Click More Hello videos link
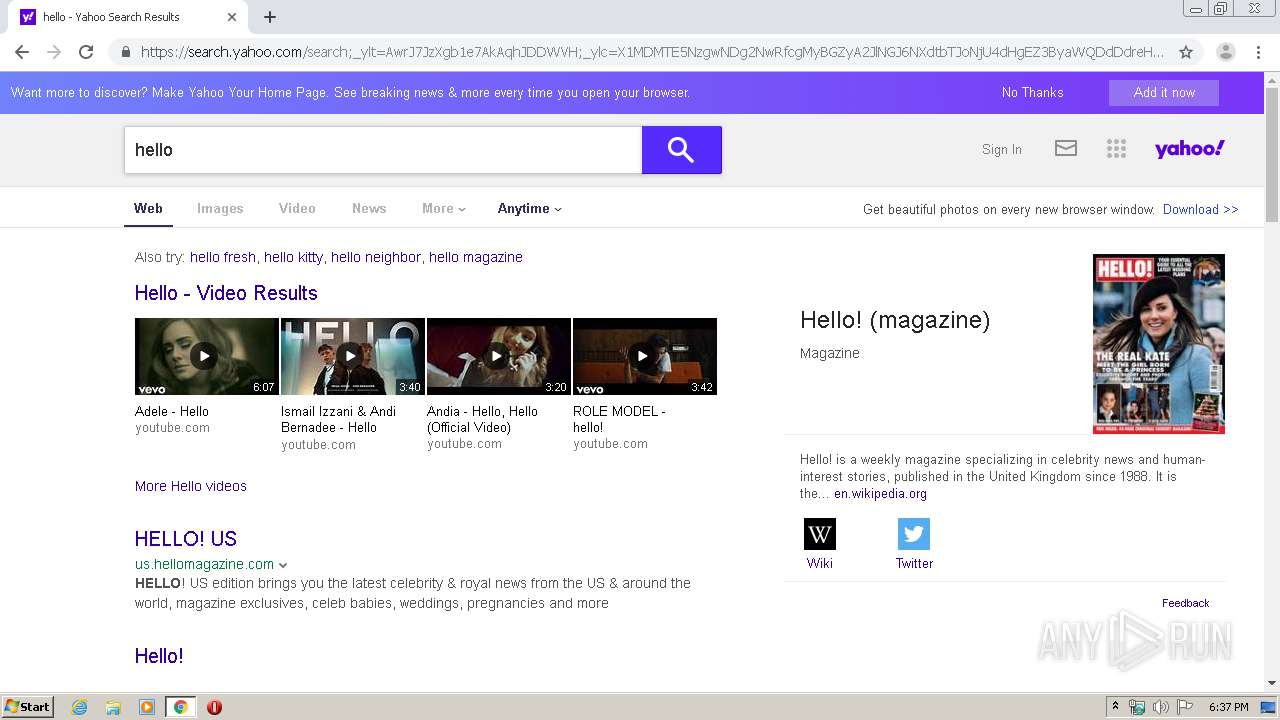The image size is (1280, 720). [191, 486]
